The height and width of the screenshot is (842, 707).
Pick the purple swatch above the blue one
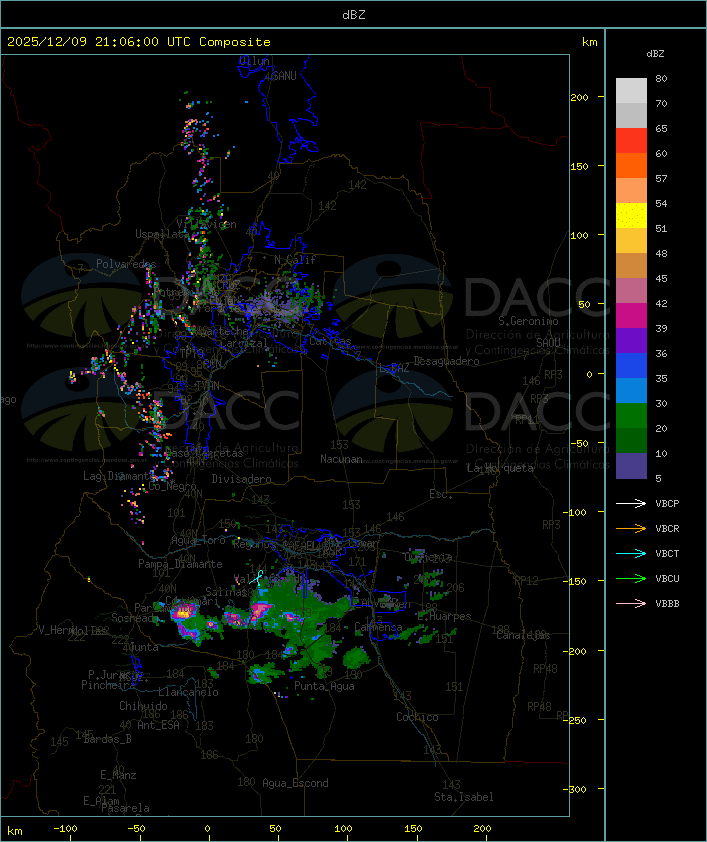(631, 340)
